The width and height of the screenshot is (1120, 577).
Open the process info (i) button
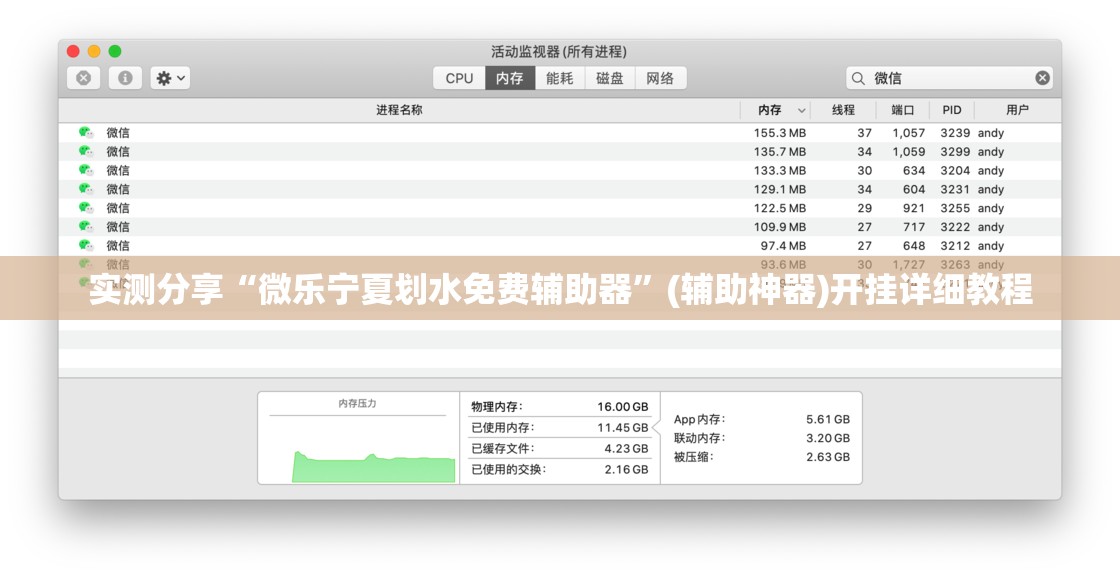pyautogui.click(x=125, y=78)
